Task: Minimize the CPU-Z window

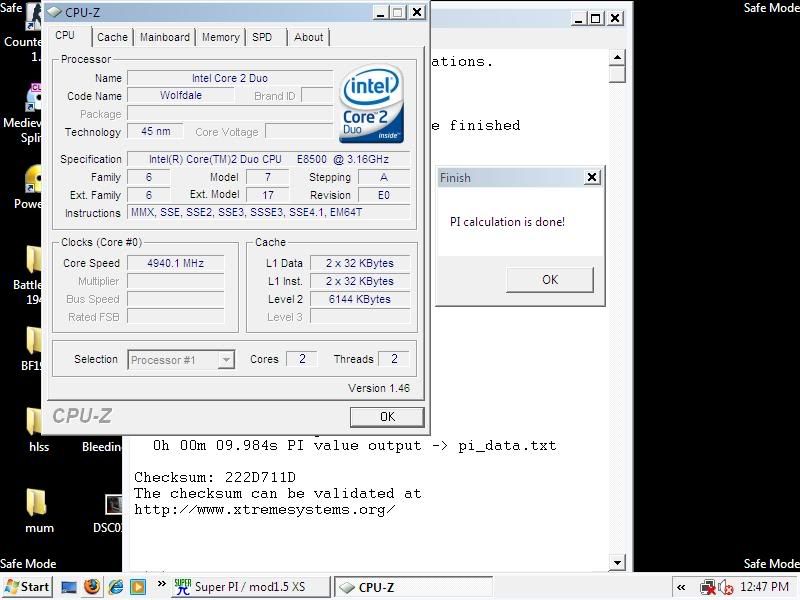Action: [380, 12]
